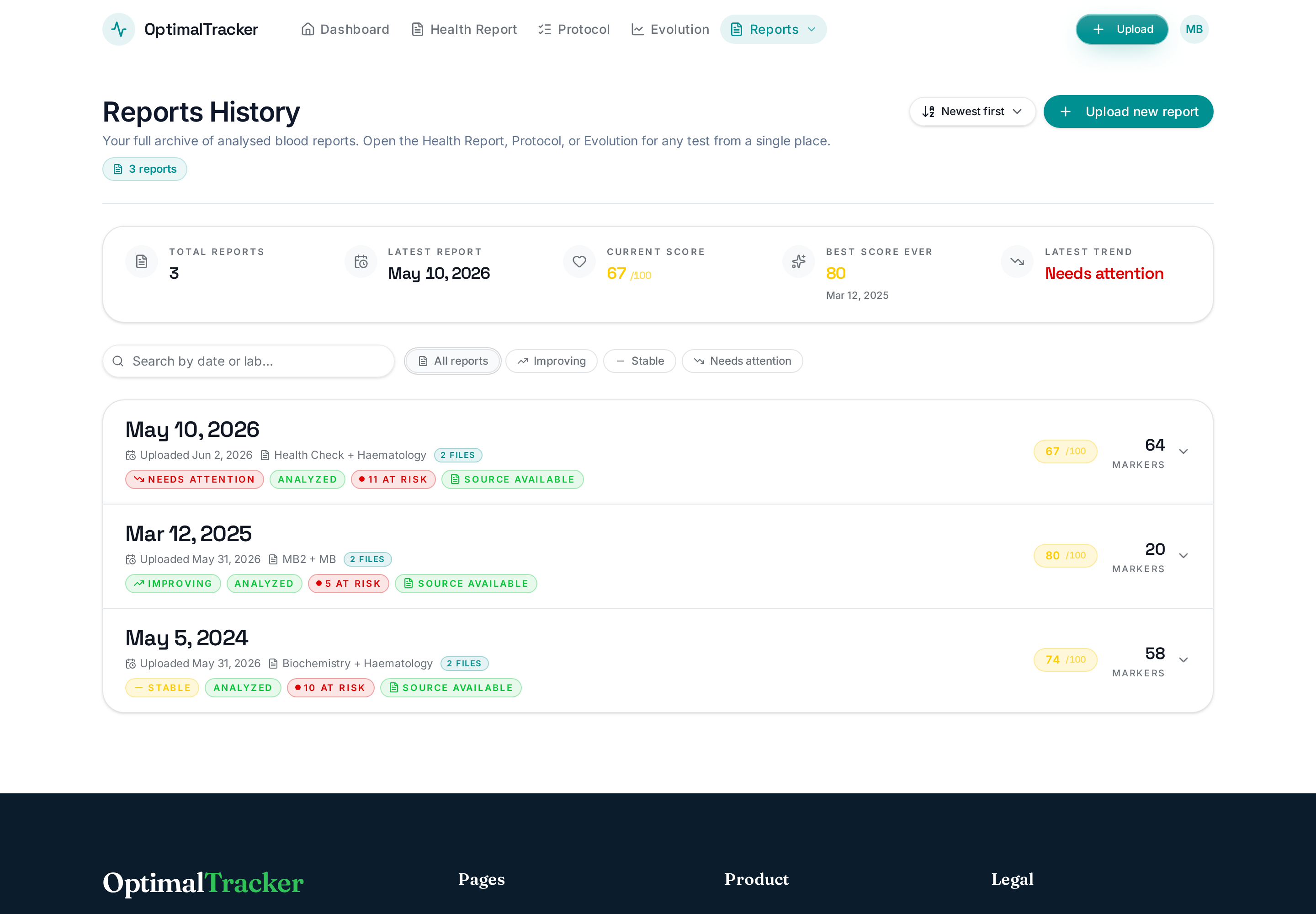Open the Reports nav dropdown
The width and height of the screenshot is (1316, 914).
click(773, 29)
